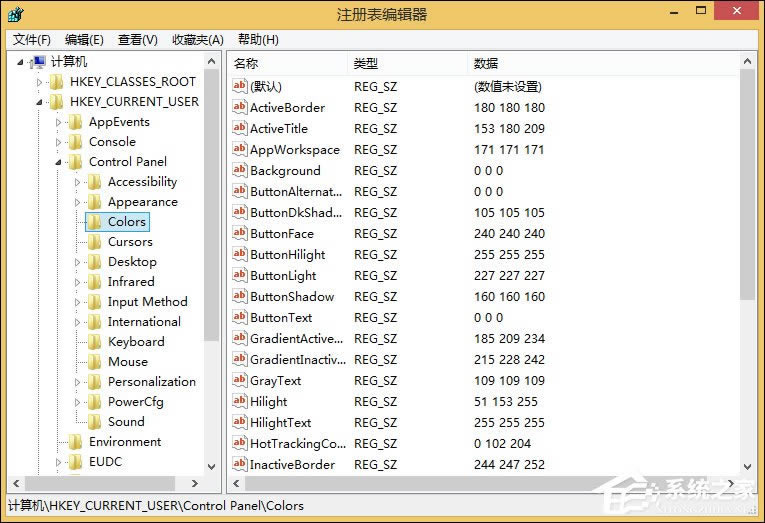
Task: Select the HKEY_CLASSES_ROOT folder icon
Action: (x=57, y=82)
